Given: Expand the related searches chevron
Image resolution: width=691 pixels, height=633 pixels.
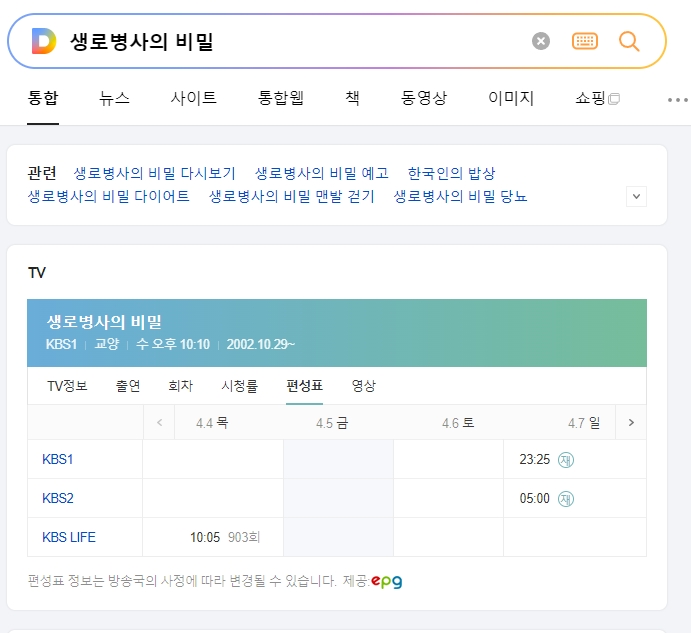Looking at the screenshot, I should [x=636, y=196].
